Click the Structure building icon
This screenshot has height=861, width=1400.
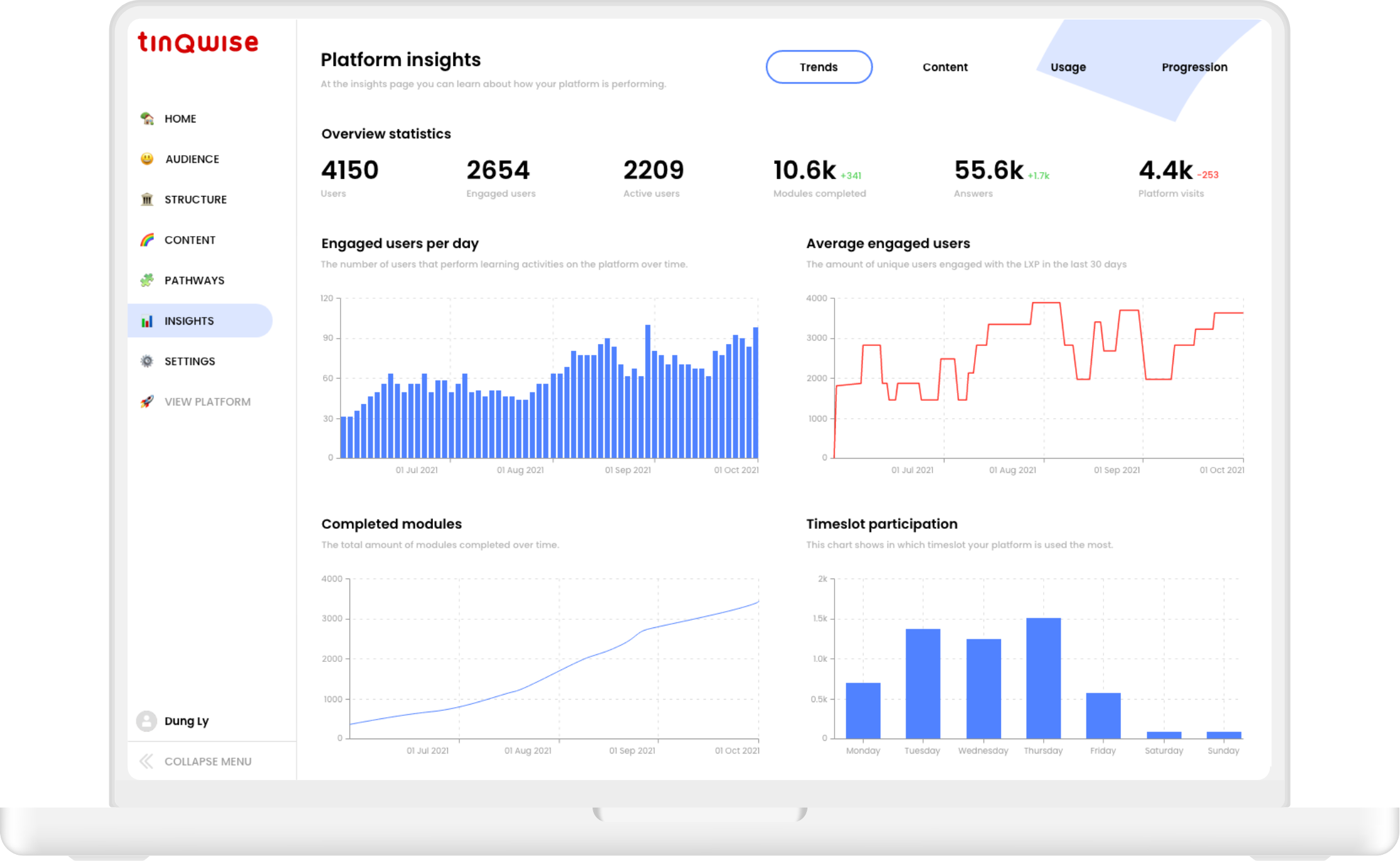coord(147,200)
